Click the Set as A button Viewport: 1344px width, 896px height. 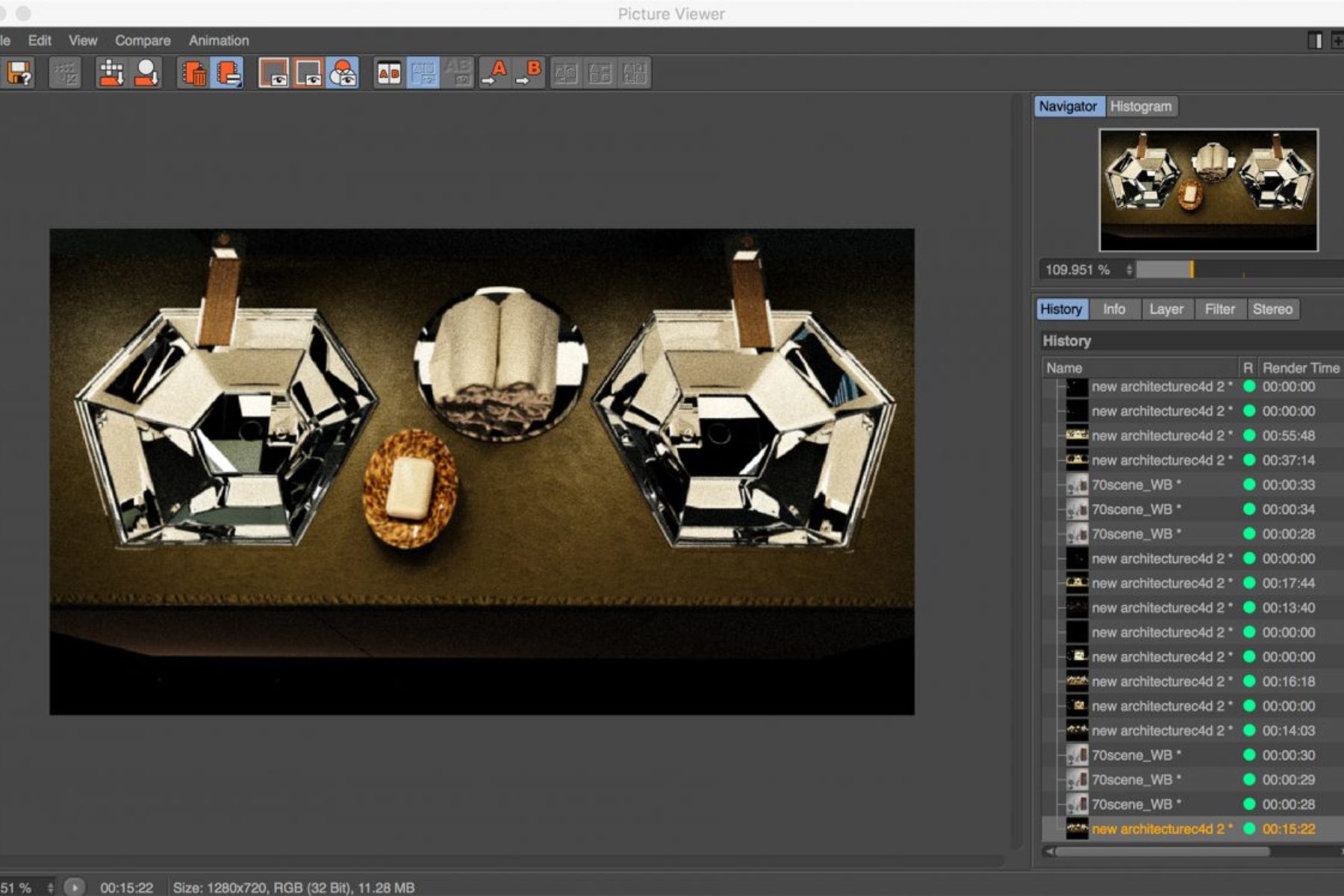click(494, 73)
